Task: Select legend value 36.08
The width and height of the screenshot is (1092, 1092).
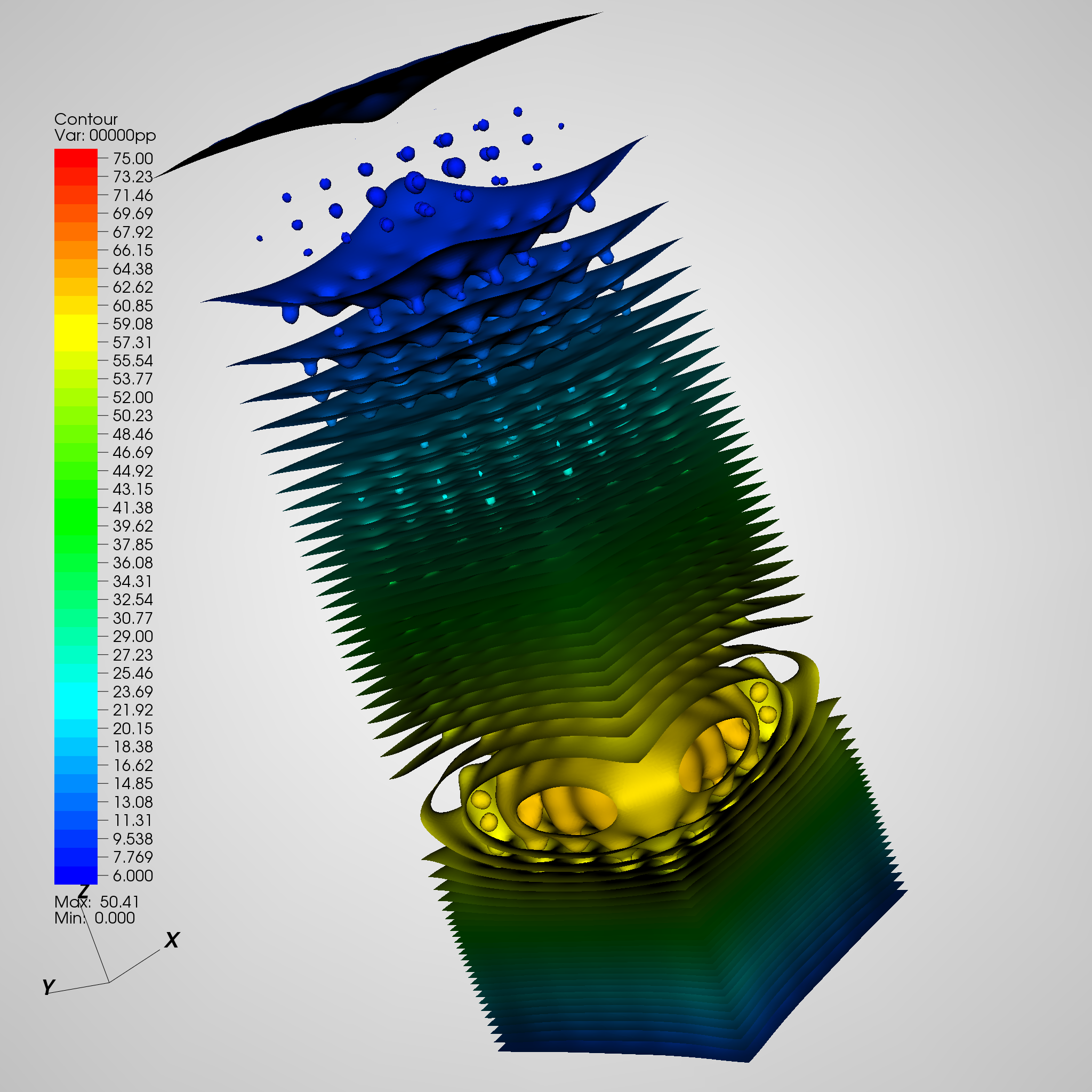Action: (133, 563)
